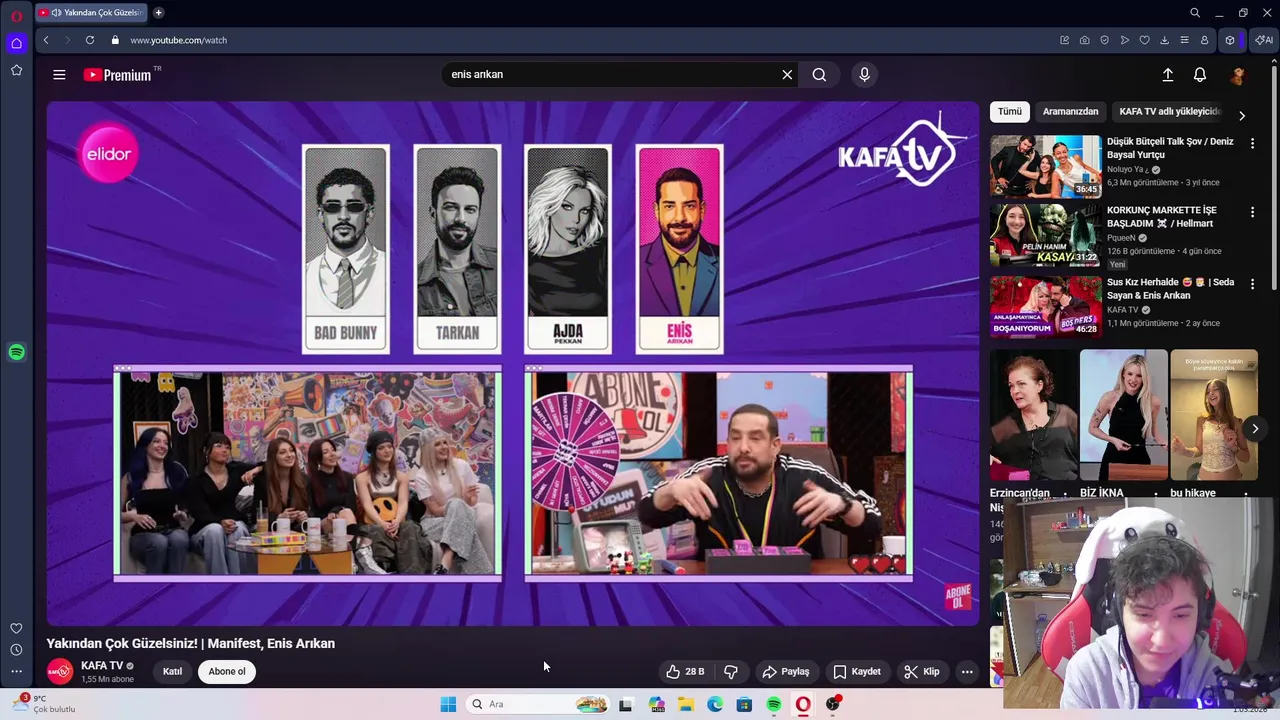Open the 'Erzincan'dan' Shorts thumbnail
Image resolution: width=1280 pixels, height=720 pixels.
pos(1033,415)
